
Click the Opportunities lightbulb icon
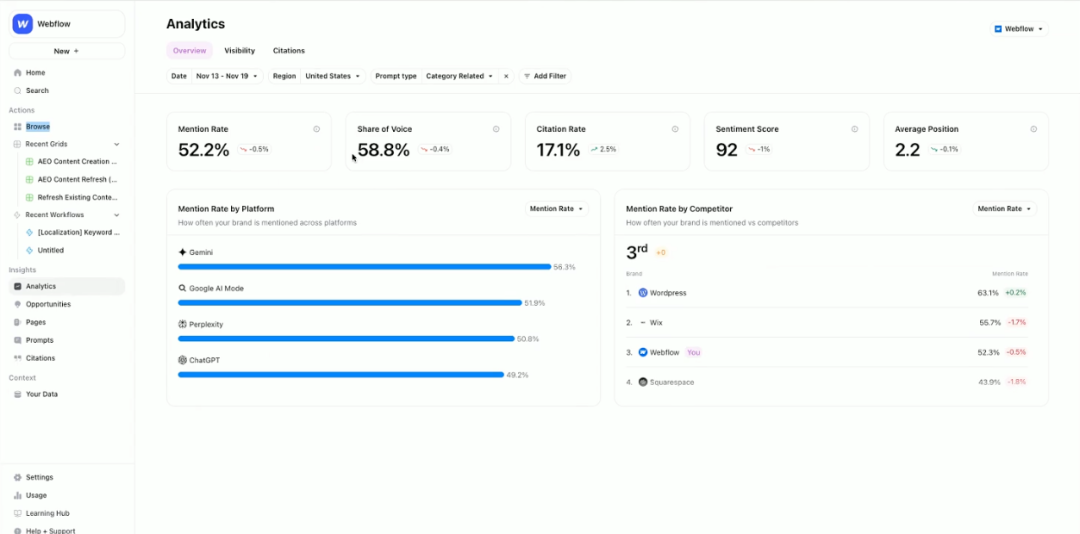coord(17,304)
